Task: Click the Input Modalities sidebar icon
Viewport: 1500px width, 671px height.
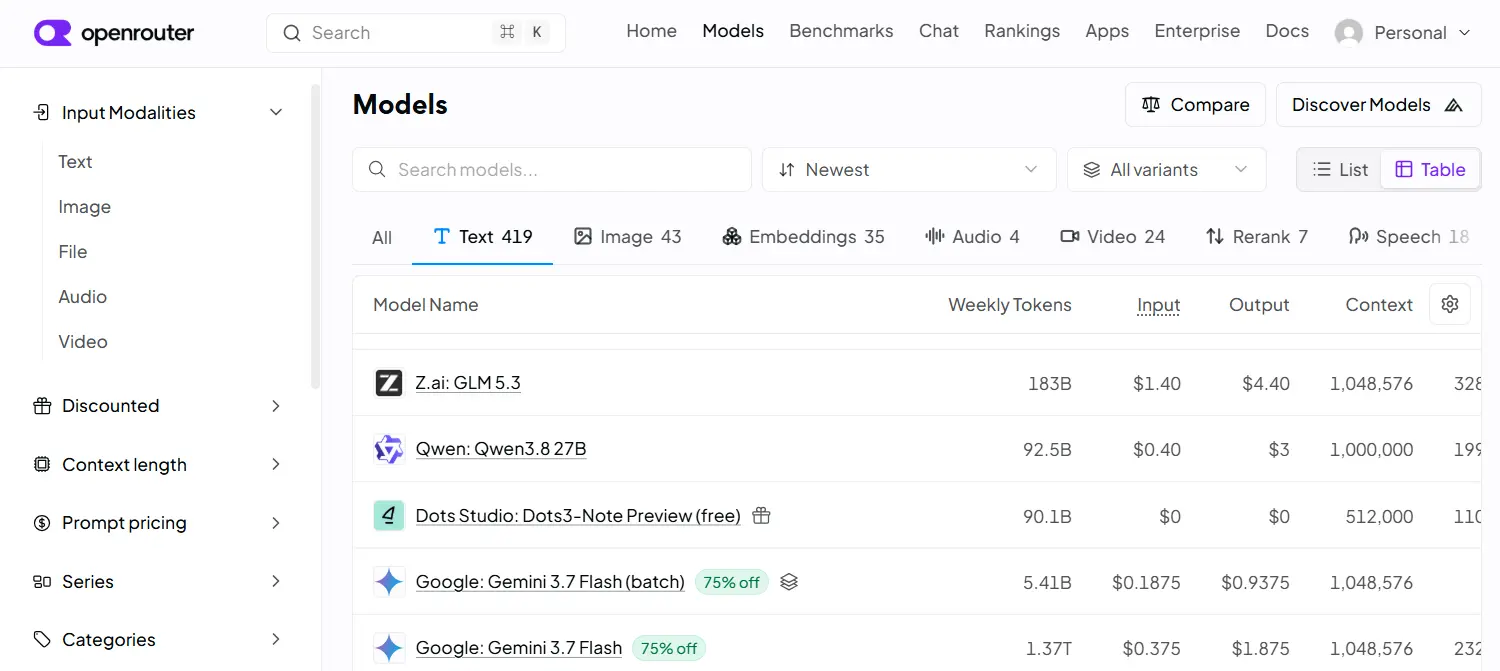Action: click(x=42, y=112)
